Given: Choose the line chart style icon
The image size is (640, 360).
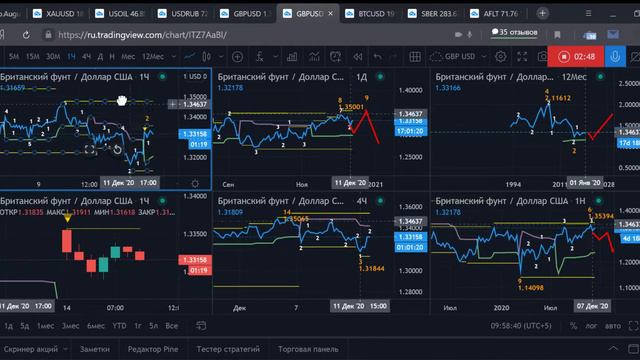Looking at the screenshot, I should pos(189,56).
